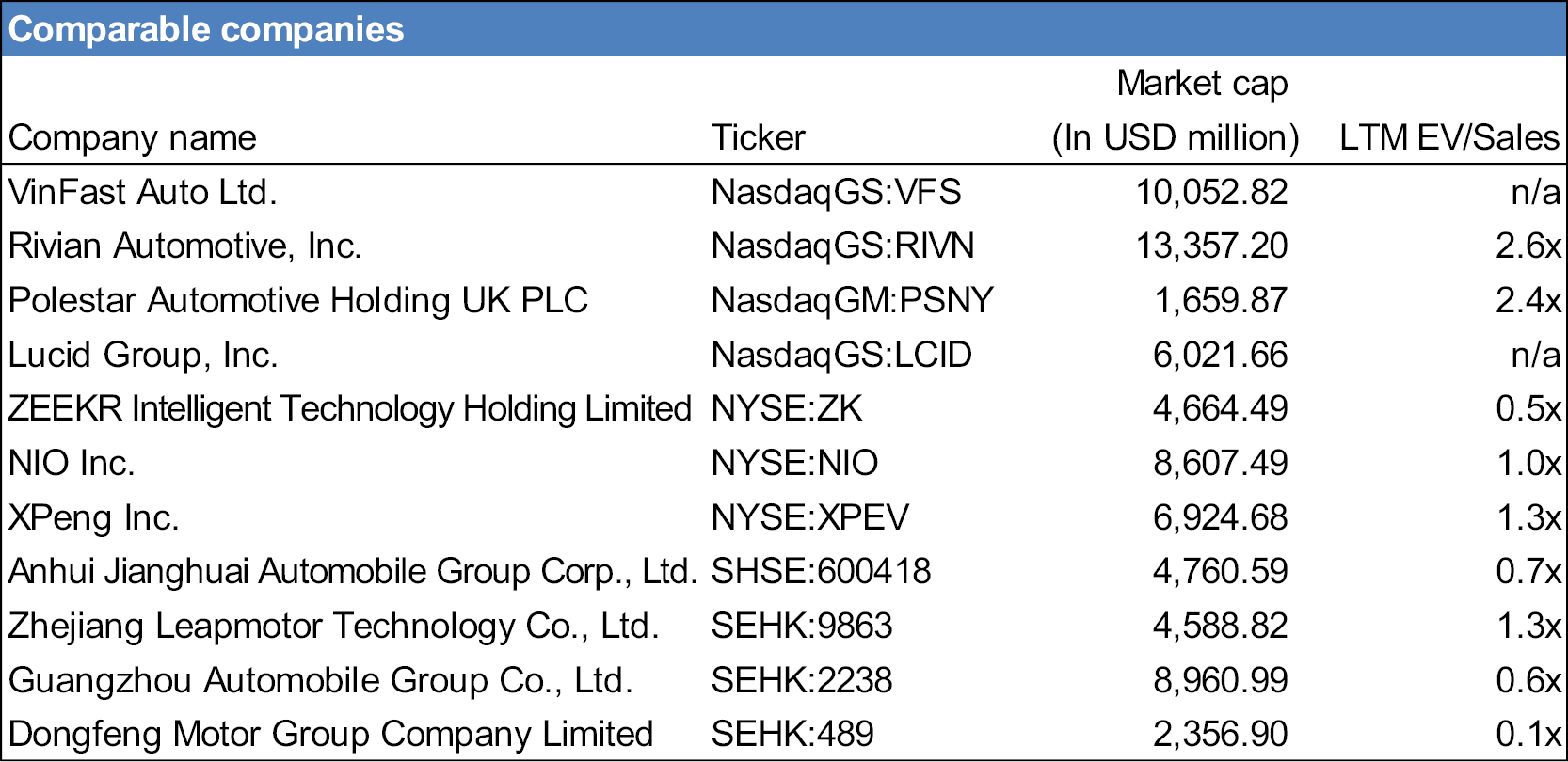Click the Comparable companies header
The height and width of the screenshot is (762, 1568).
(206, 29)
